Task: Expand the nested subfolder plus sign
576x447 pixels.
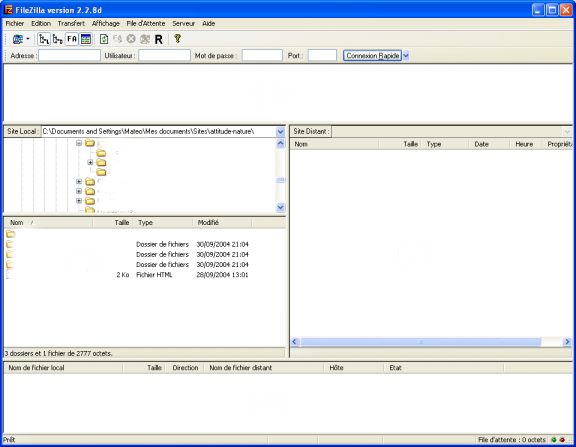Action: [x=90, y=162]
